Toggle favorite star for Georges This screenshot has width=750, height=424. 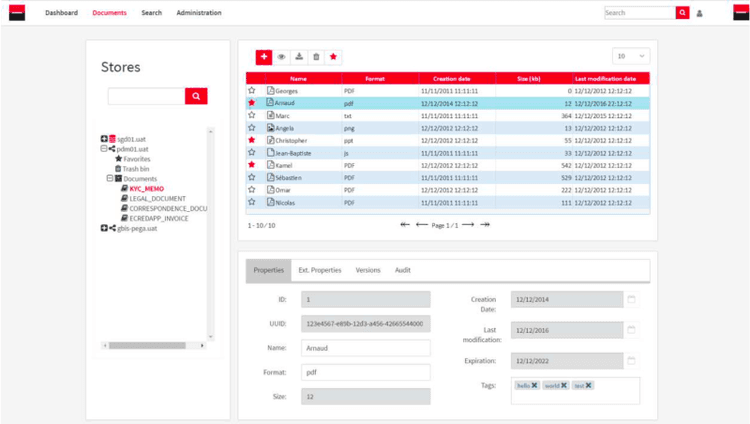point(252,90)
